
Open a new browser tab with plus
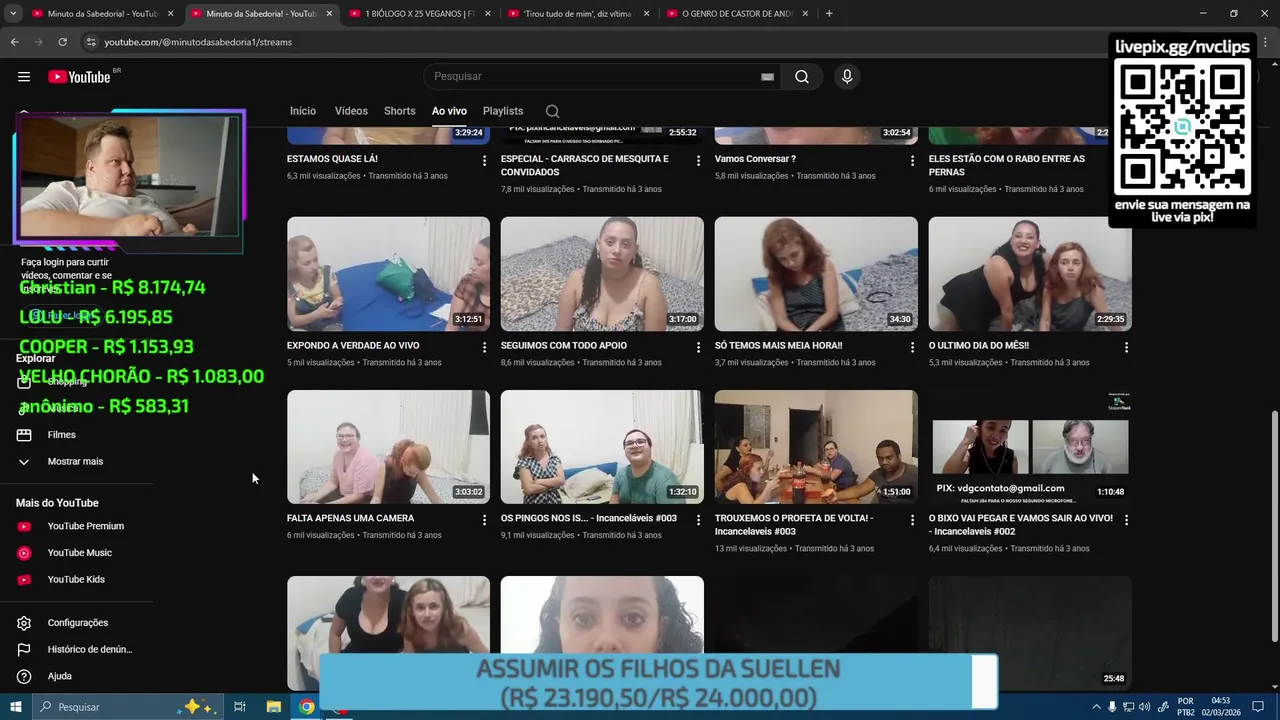pyautogui.click(x=829, y=14)
